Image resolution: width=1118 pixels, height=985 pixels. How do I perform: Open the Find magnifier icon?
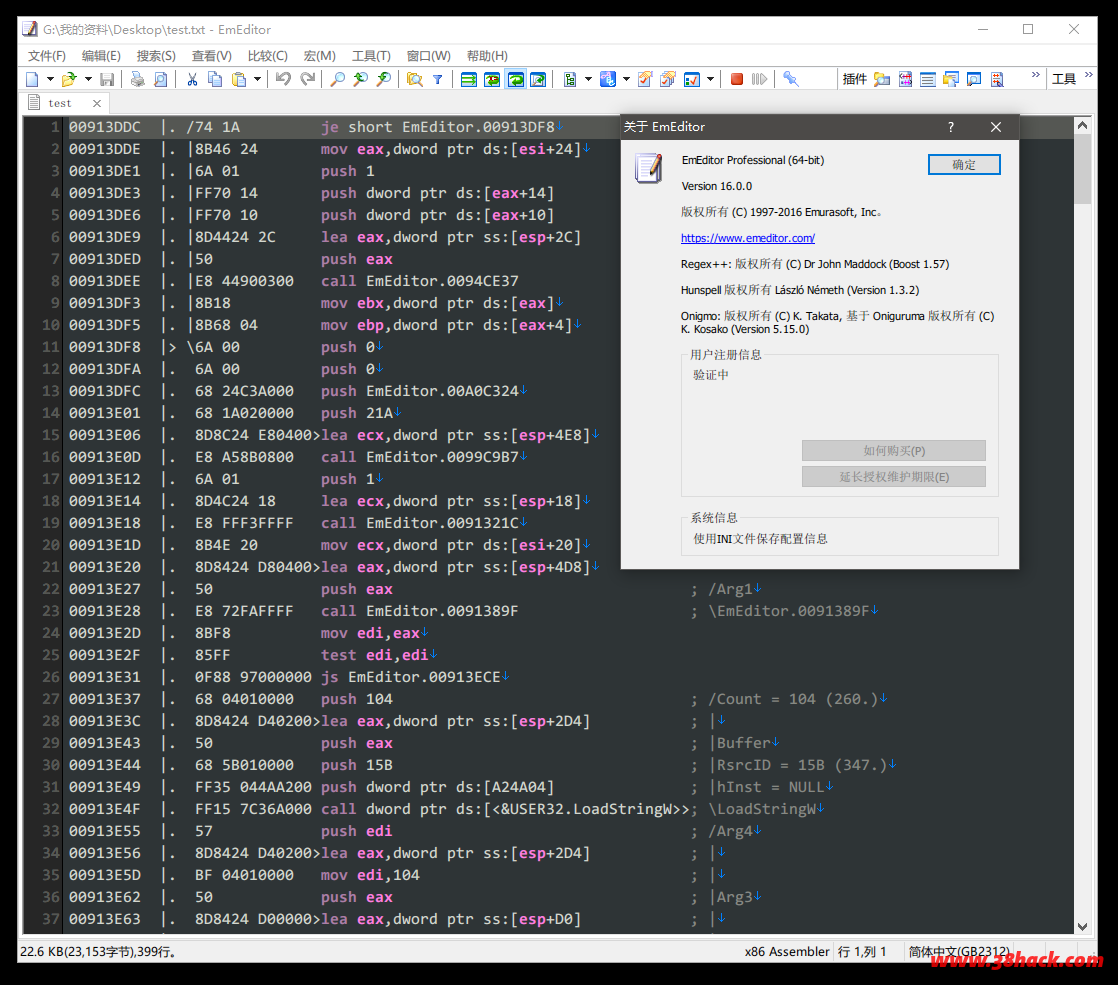click(338, 79)
